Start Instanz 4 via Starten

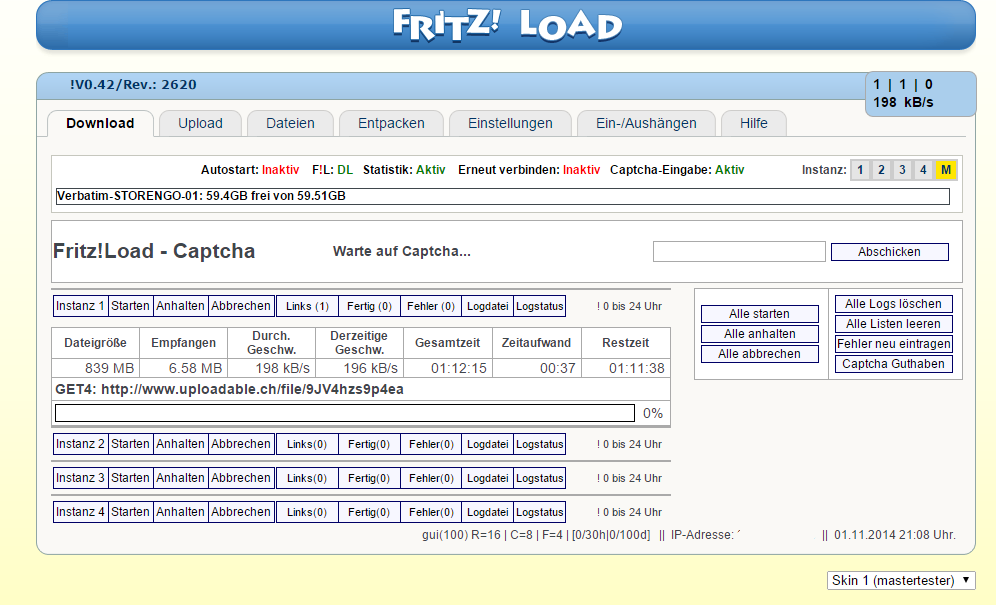[x=130, y=512]
